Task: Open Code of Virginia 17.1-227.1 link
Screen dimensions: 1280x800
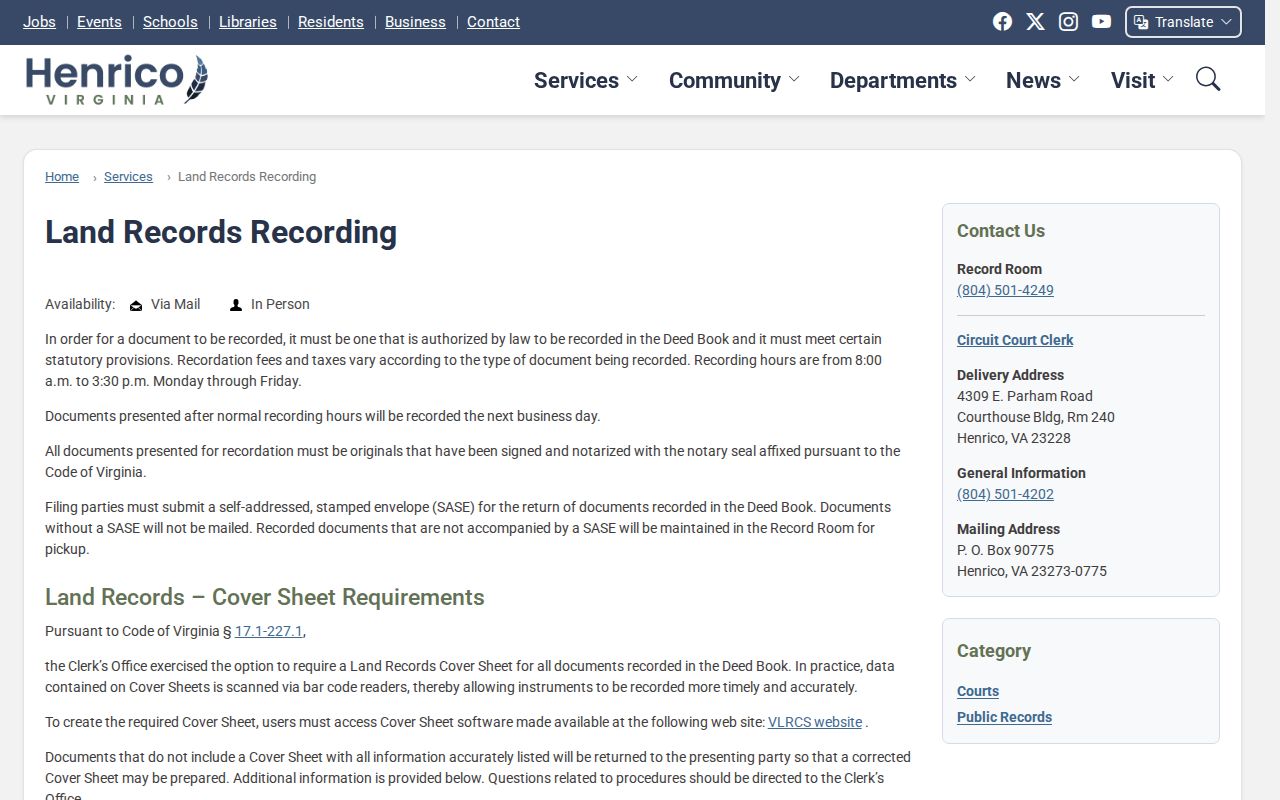Action: (268, 632)
